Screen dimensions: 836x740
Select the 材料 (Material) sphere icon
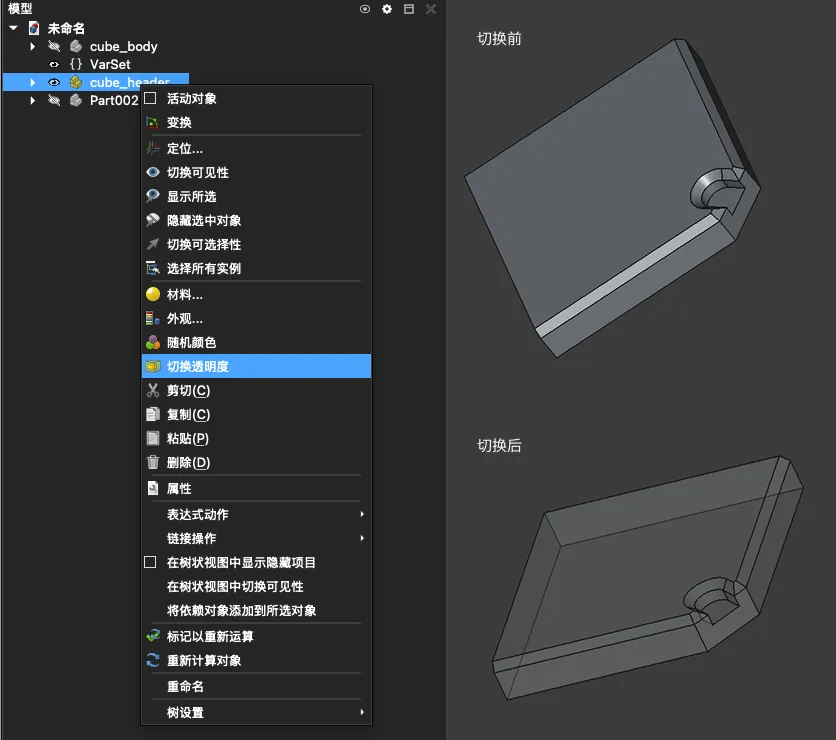pos(152,295)
